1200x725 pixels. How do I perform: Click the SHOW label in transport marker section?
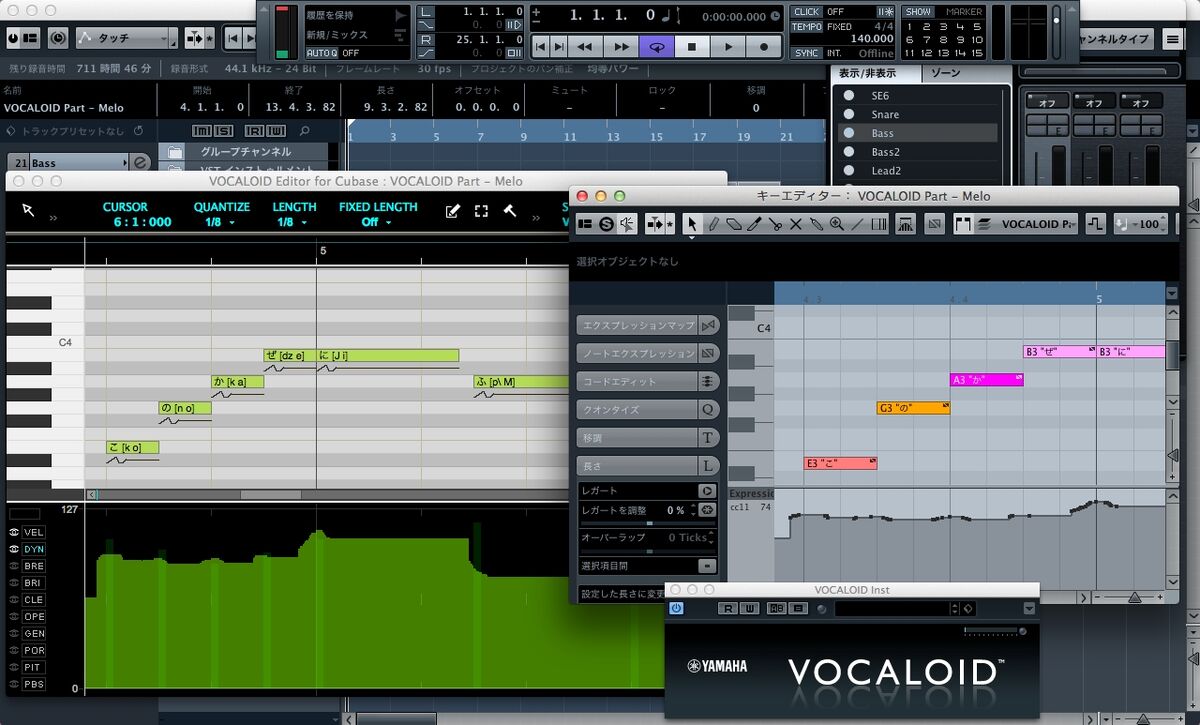tap(918, 12)
